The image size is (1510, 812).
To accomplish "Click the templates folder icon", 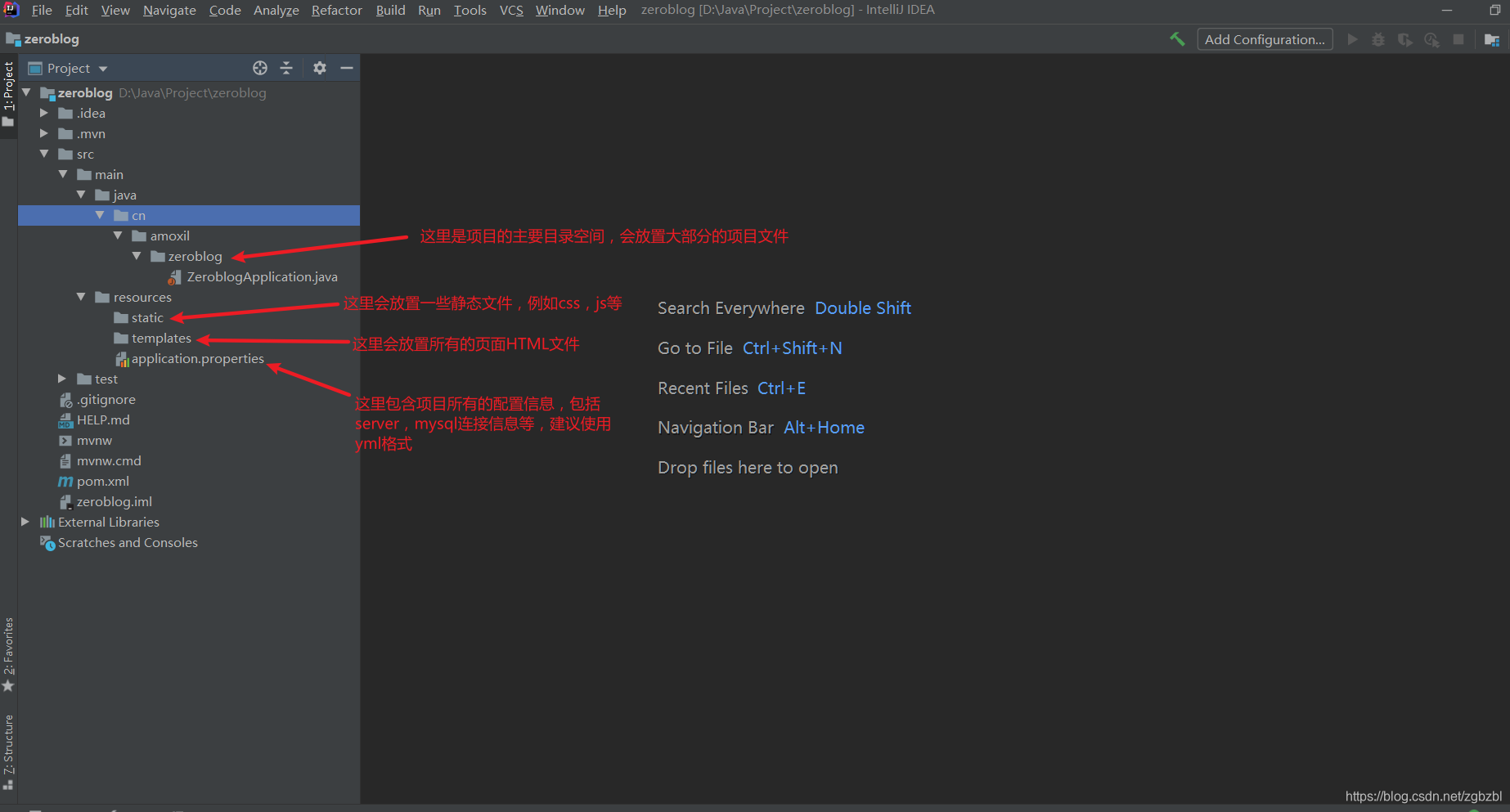I will click(121, 339).
